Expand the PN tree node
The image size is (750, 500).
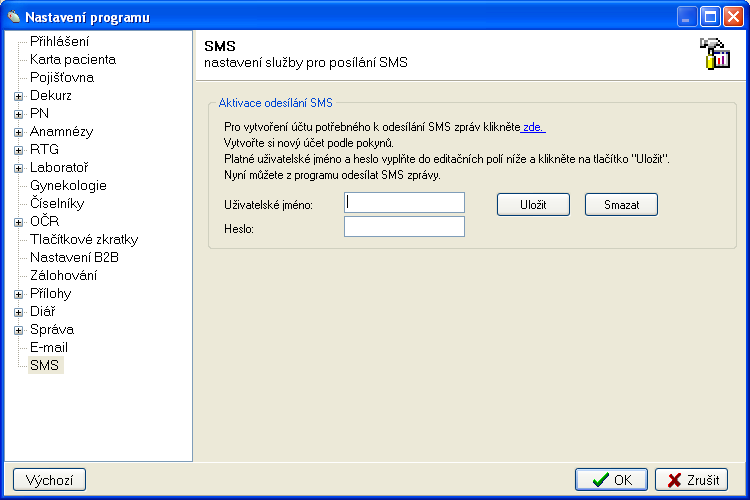coord(18,114)
